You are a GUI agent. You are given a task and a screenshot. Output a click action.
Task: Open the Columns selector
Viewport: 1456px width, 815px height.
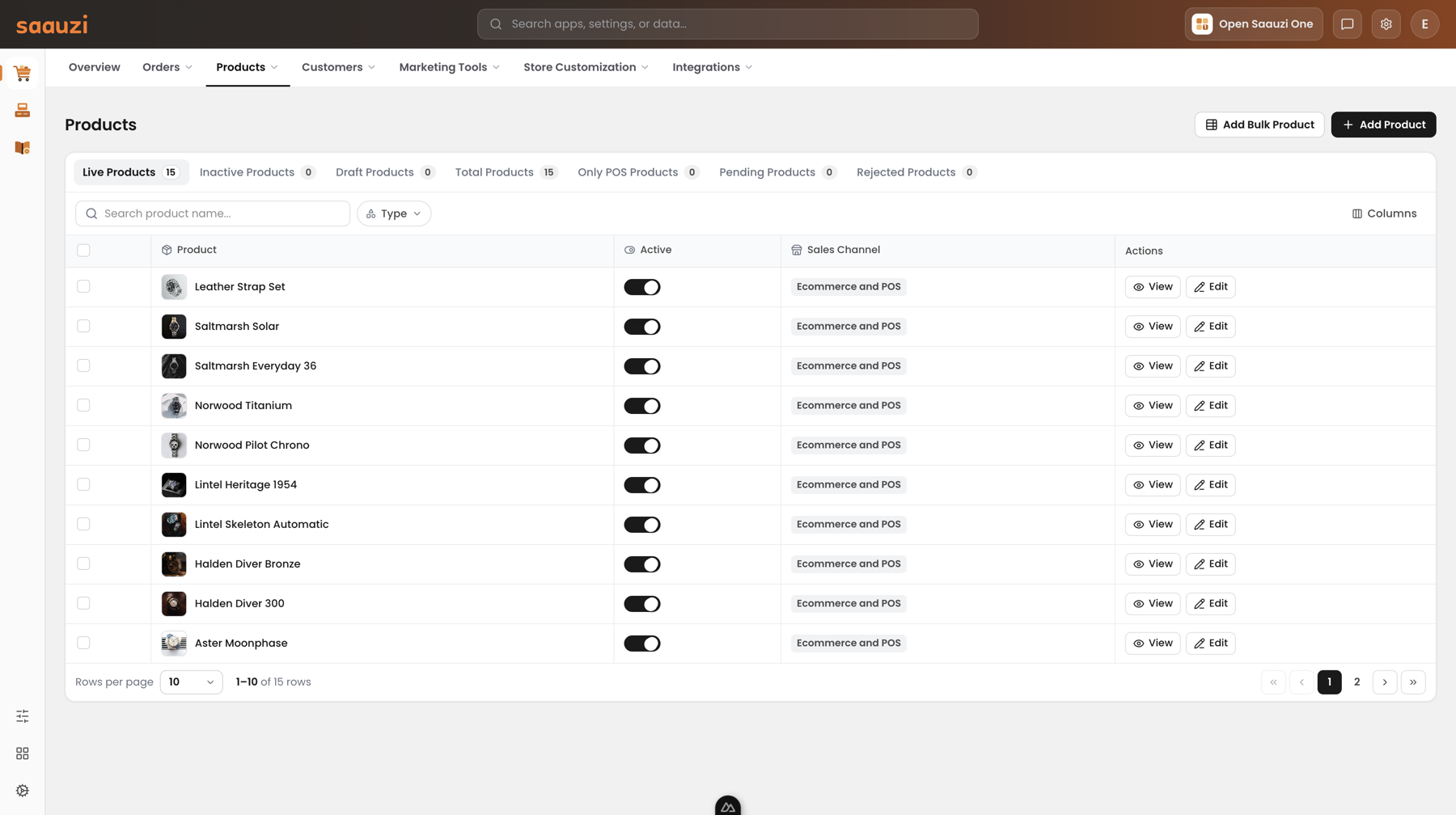[x=1384, y=213]
